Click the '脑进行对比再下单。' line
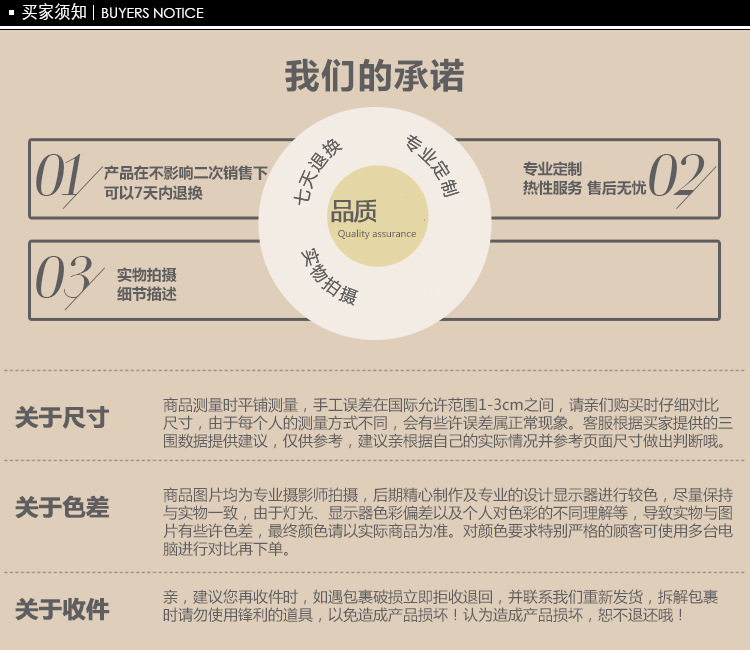 click(x=227, y=549)
